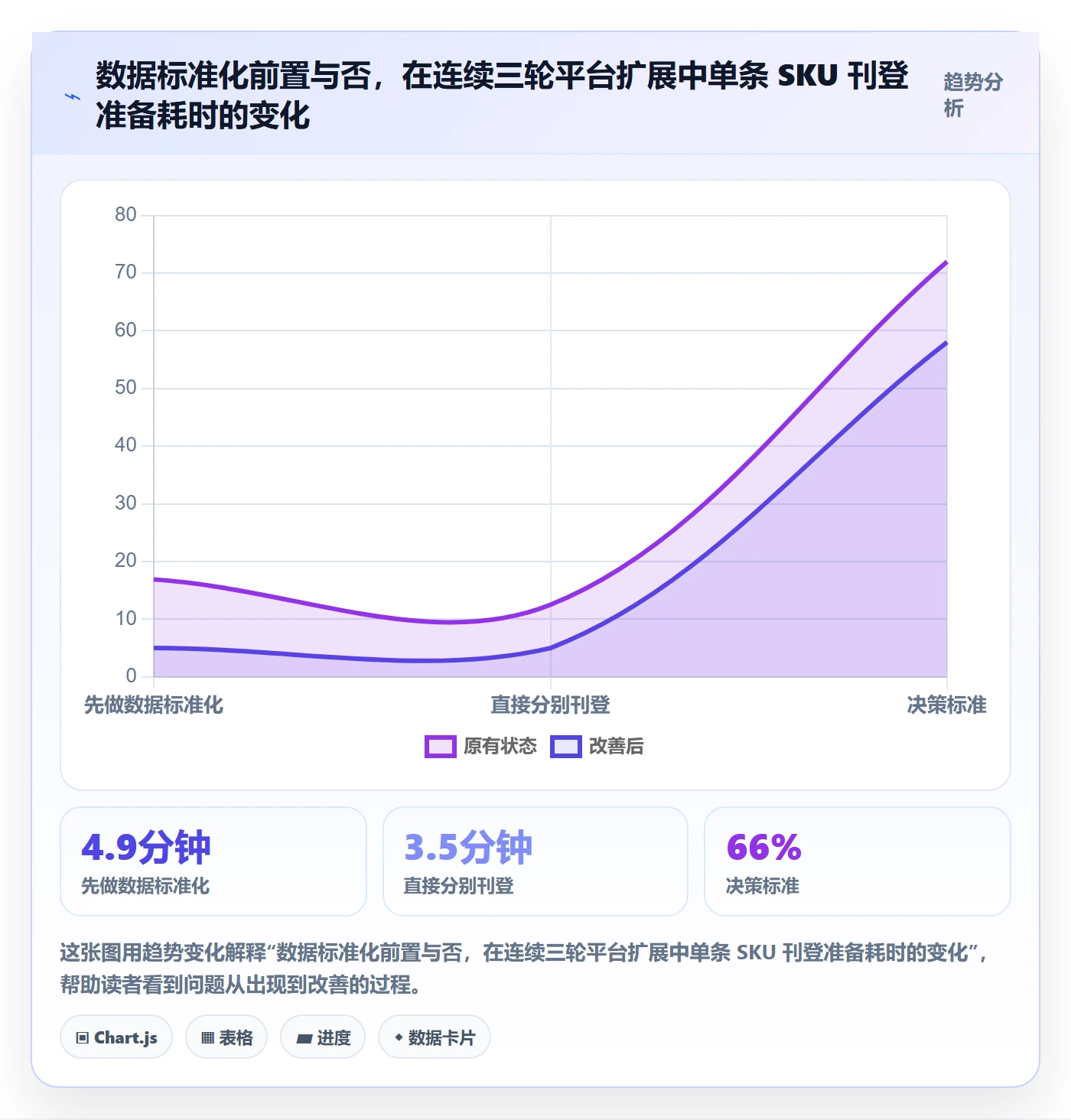Click the chart title 数据标准化前置与否 heading

click(502, 96)
